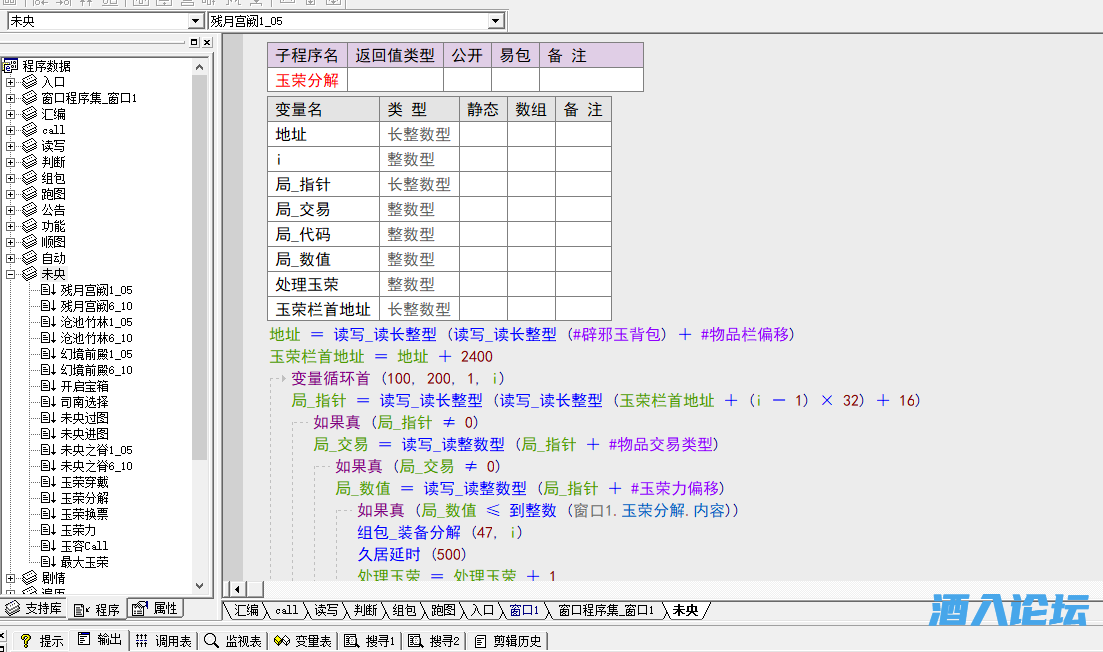
Task: Click the 公开 cell for 玉荣分解
Action: [467, 80]
